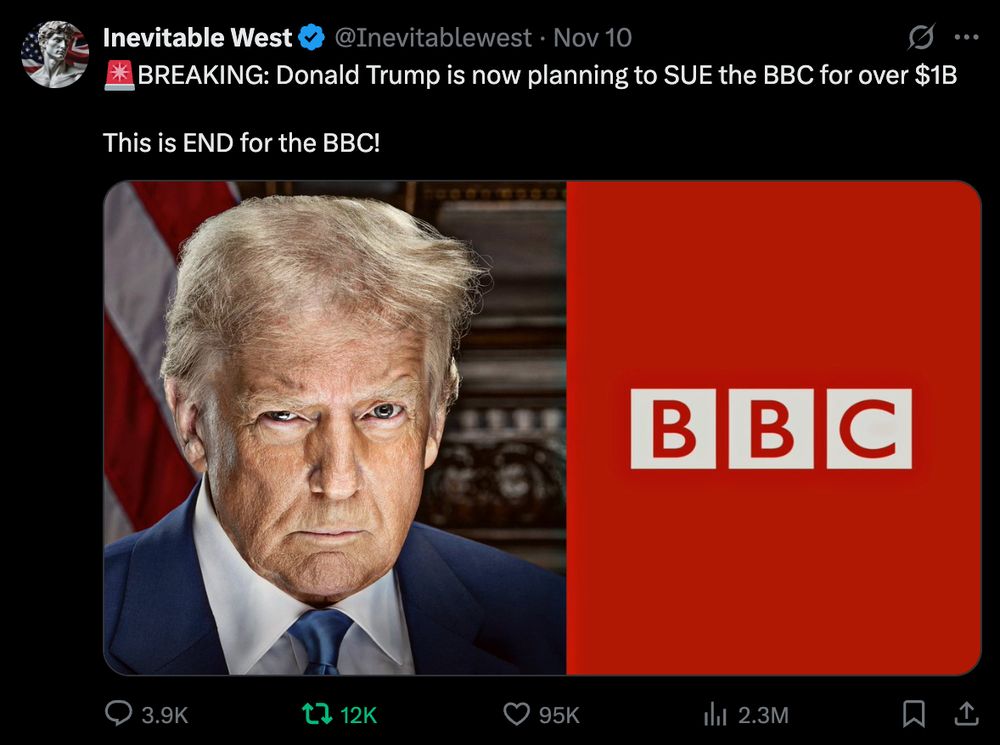The width and height of the screenshot is (1000, 745).
Task: Click the Nov 10 timestamp
Action: [592, 38]
